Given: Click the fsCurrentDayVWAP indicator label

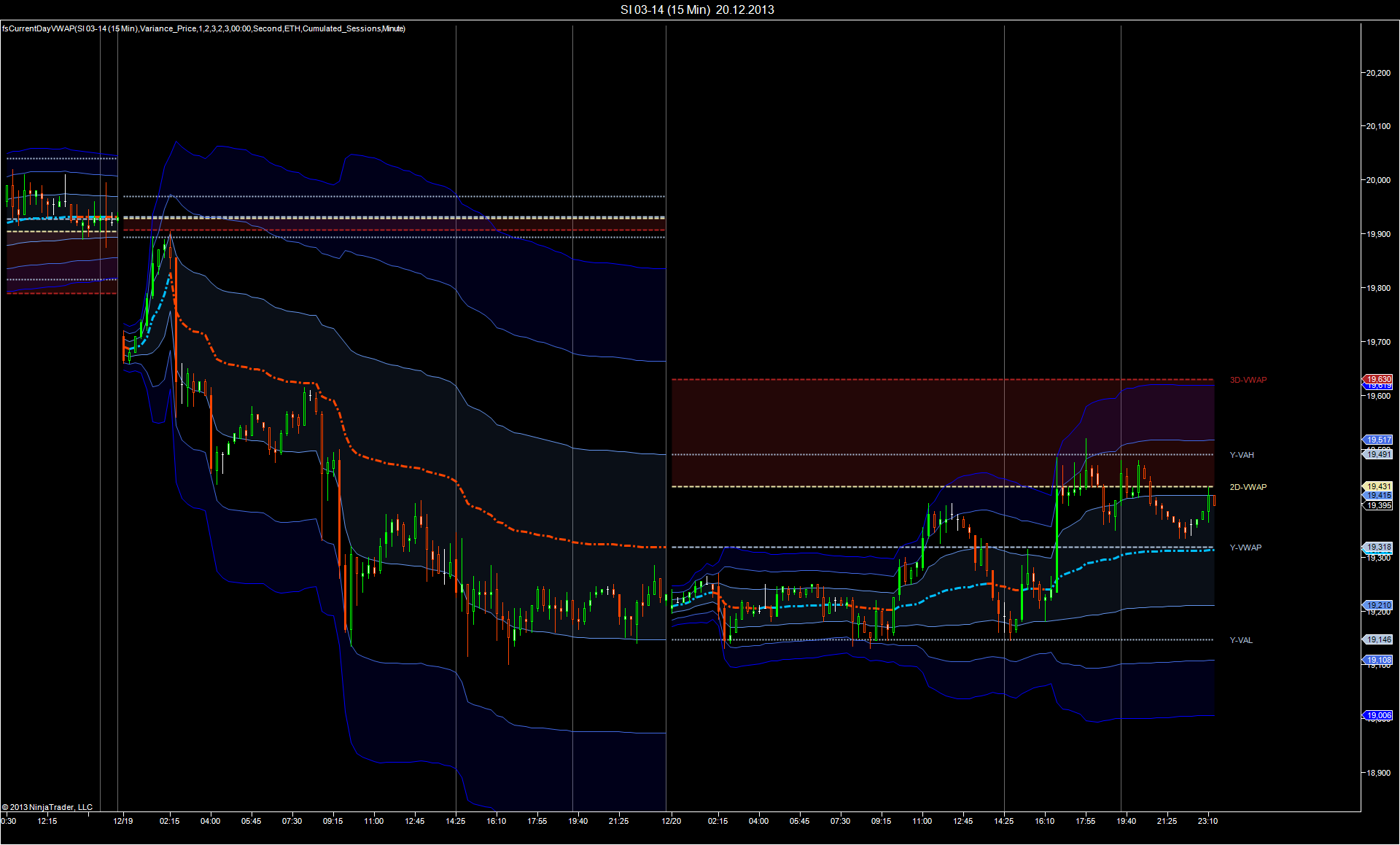Looking at the screenshot, I should [x=203, y=28].
